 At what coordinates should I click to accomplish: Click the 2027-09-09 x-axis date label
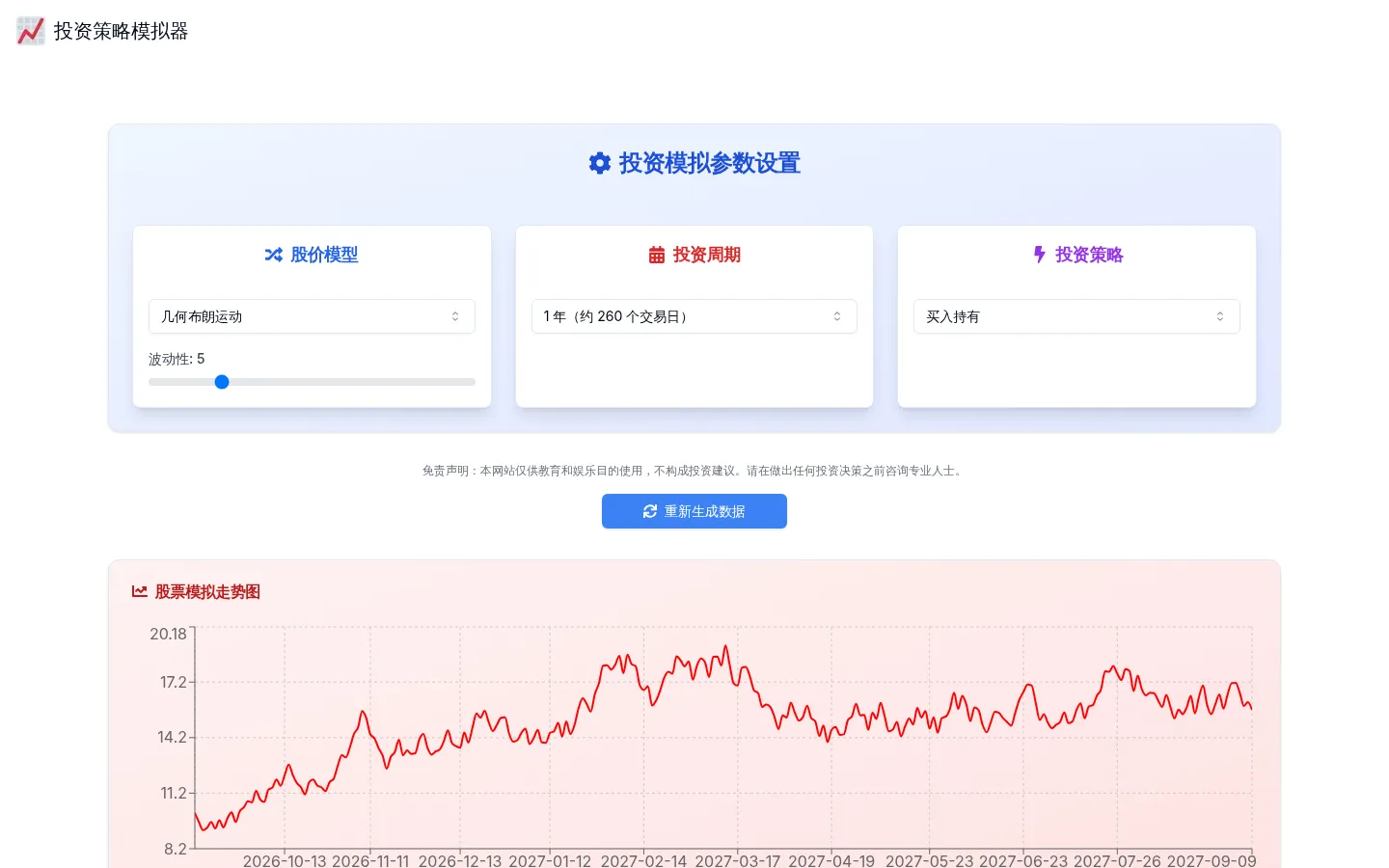click(x=1212, y=860)
